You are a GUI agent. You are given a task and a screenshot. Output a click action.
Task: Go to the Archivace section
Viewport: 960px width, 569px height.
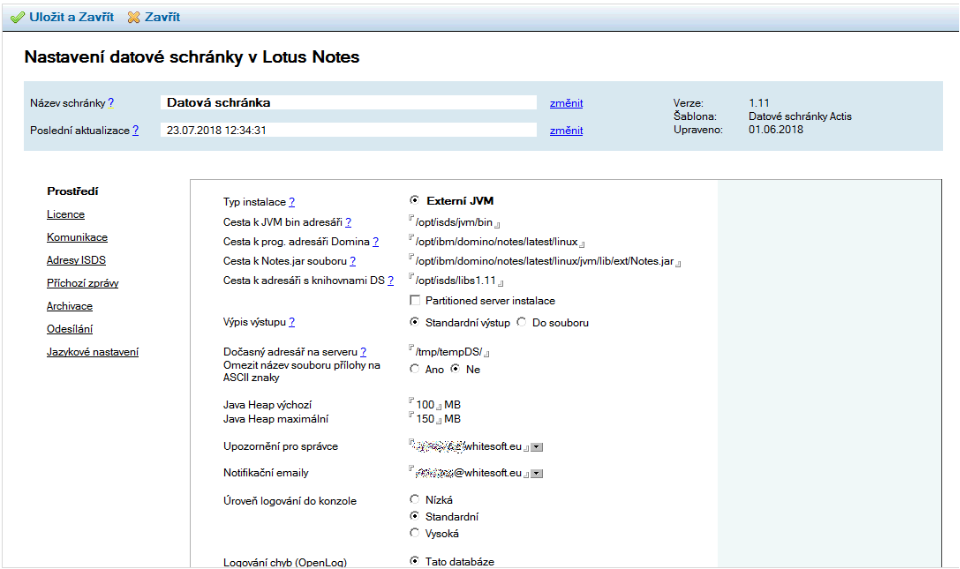click(69, 306)
